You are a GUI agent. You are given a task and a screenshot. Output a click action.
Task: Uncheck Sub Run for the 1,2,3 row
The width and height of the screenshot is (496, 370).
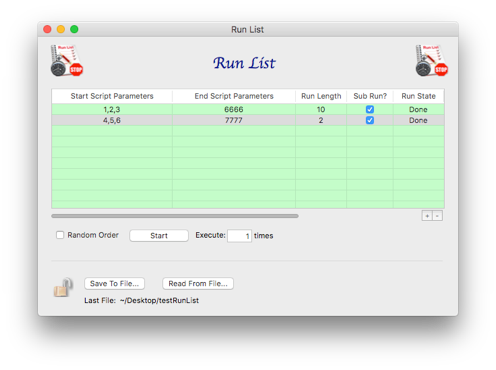[x=370, y=109]
